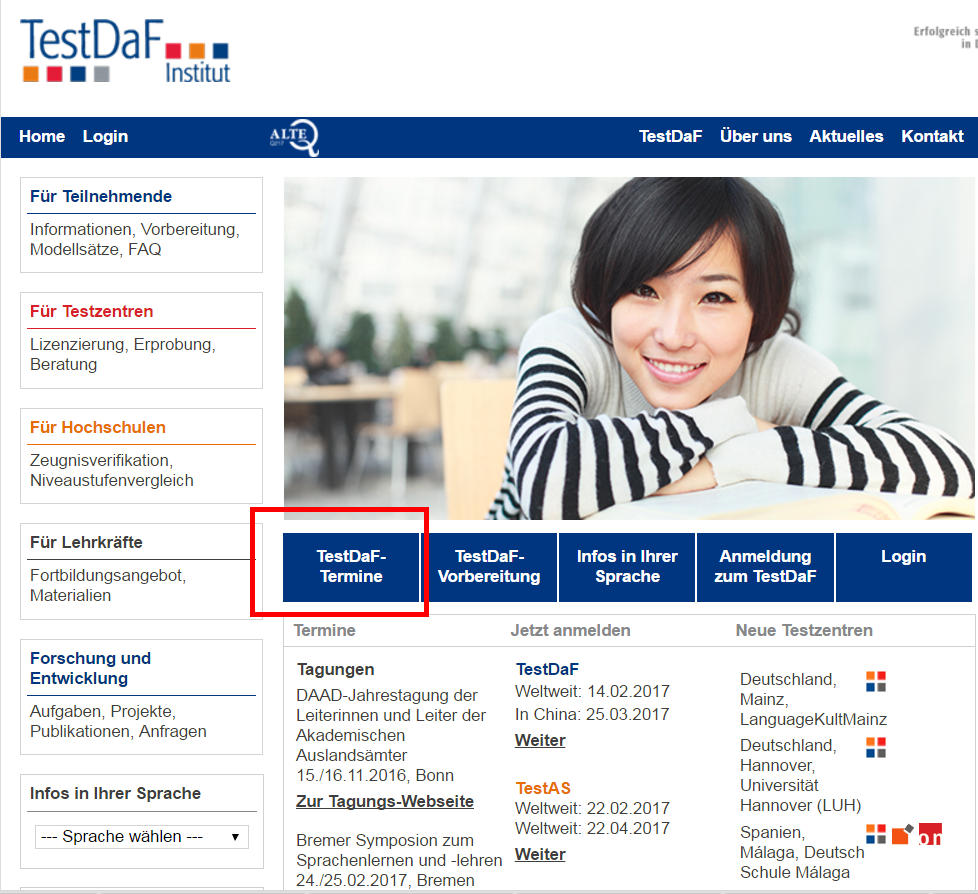
Task: Open the 'Für Teilnehmende' sidebar link
Action: (101, 197)
